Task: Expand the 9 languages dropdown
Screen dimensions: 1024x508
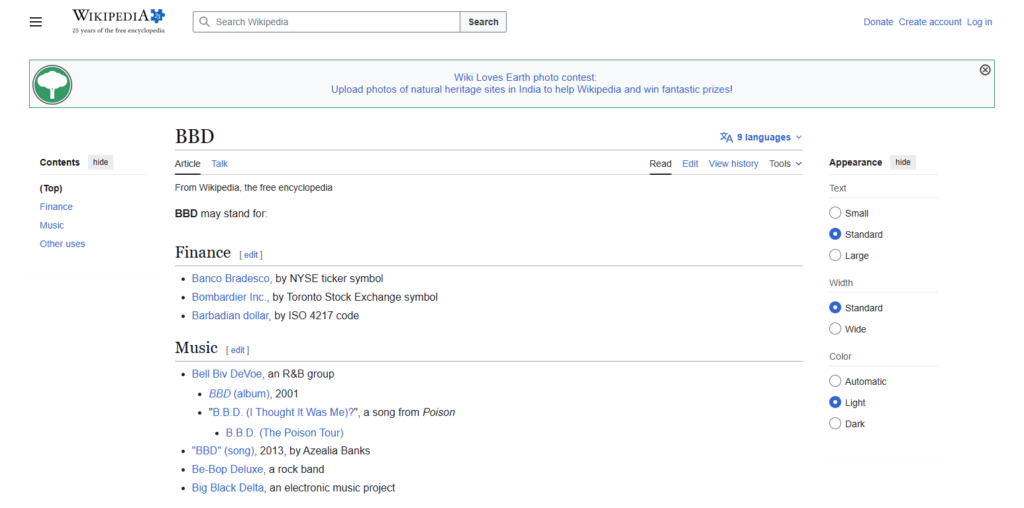Action: pos(761,137)
